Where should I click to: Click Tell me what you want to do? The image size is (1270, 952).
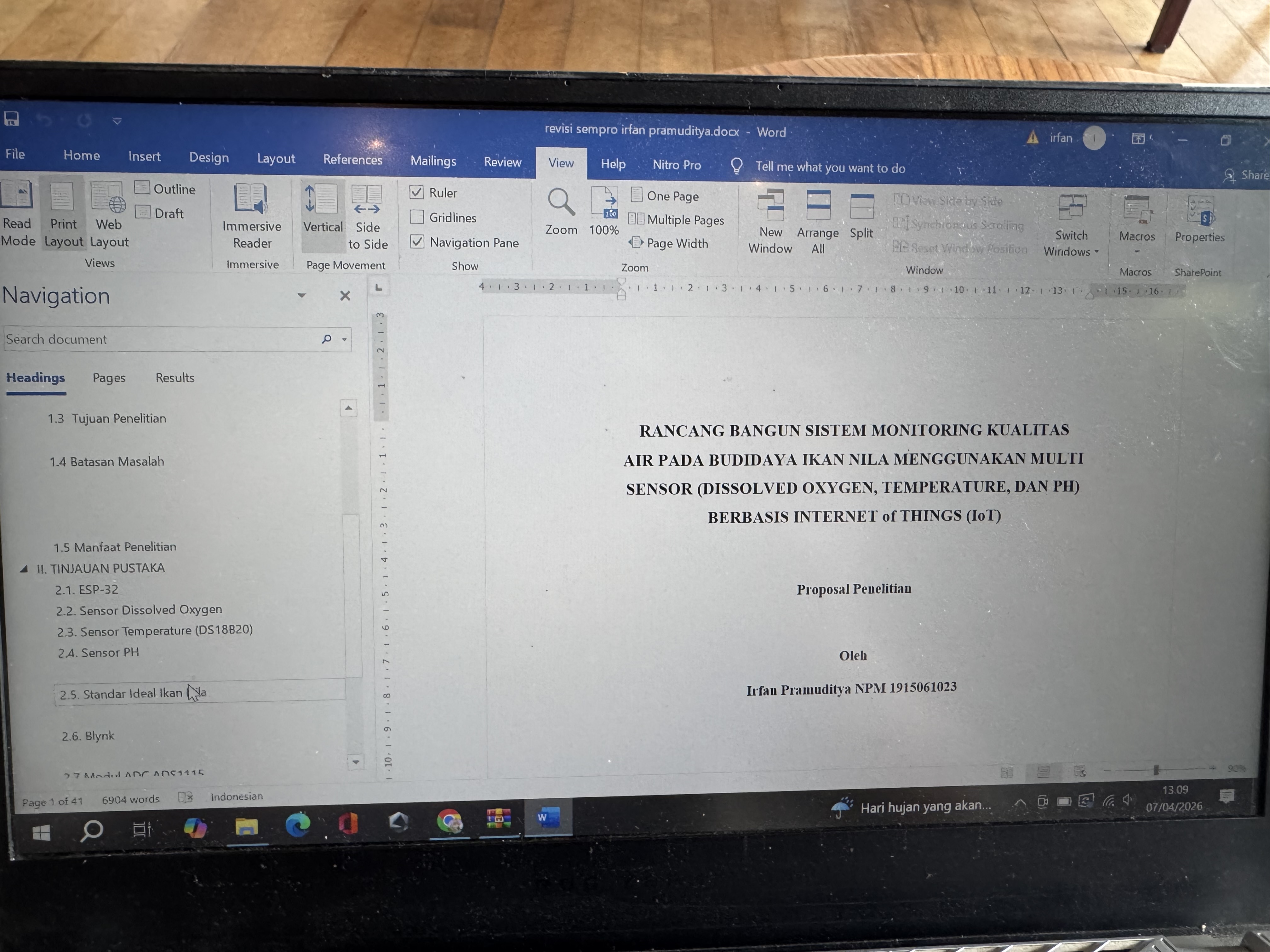click(830, 167)
